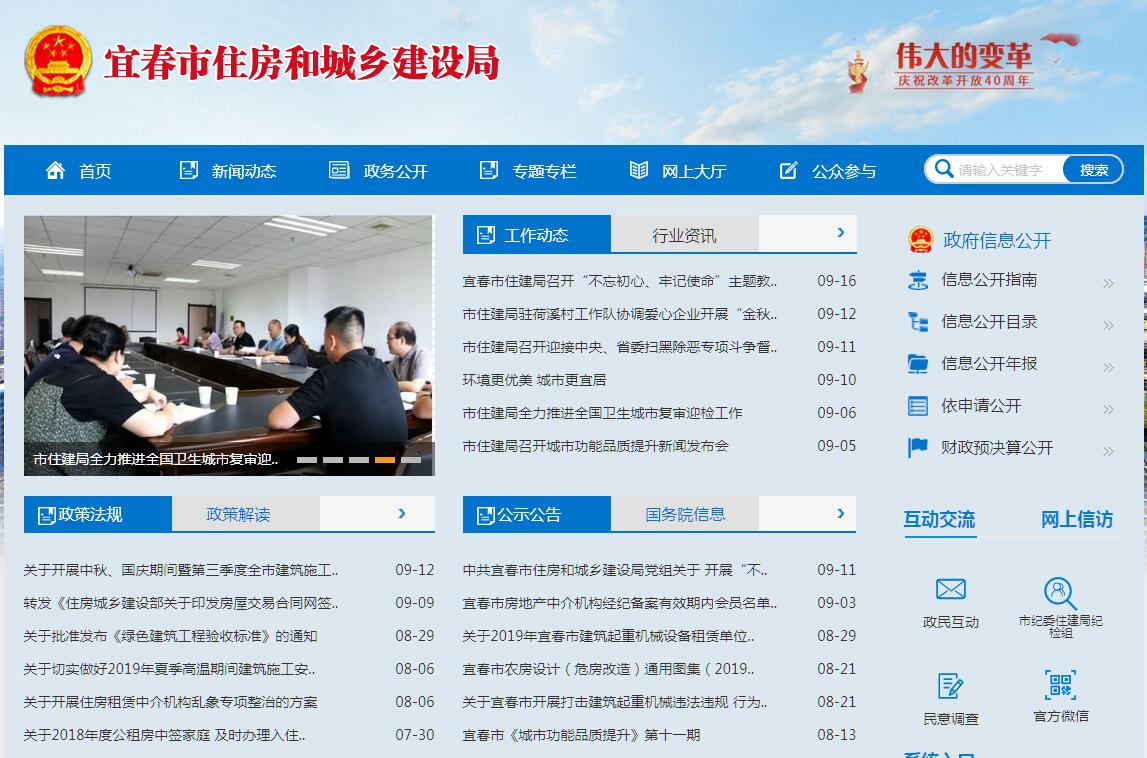The width and height of the screenshot is (1147, 758).
Task: Click the search magnifier icon
Action: click(x=943, y=169)
